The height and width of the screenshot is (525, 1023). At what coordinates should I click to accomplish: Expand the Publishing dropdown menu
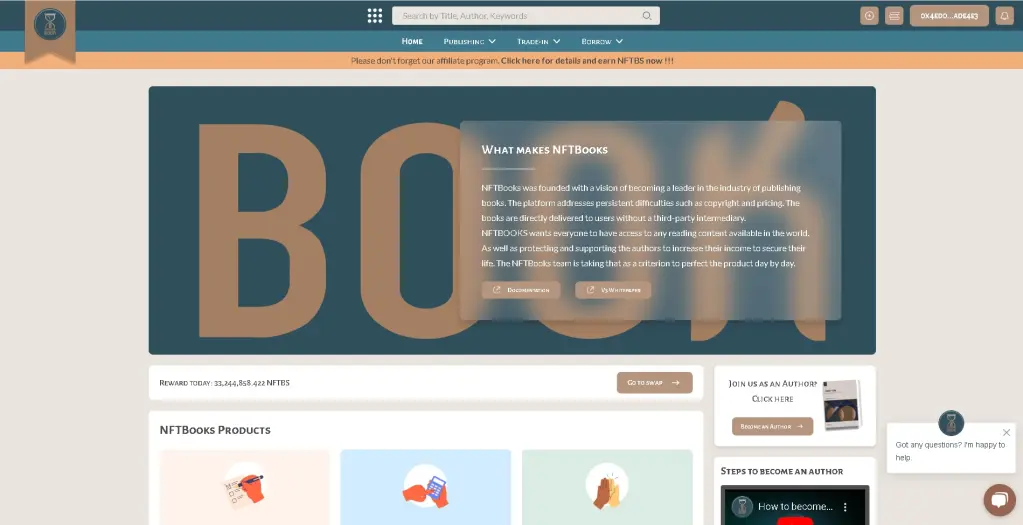click(x=470, y=41)
